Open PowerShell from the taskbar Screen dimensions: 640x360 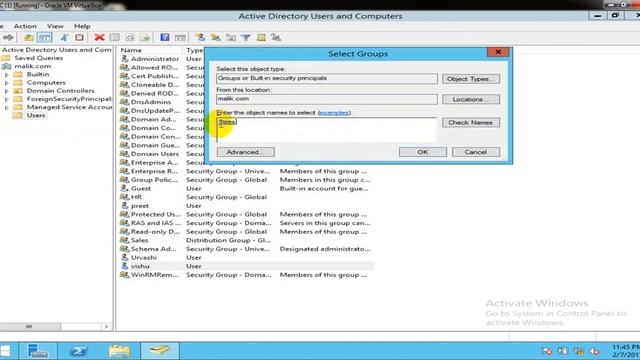(x=78, y=351)
